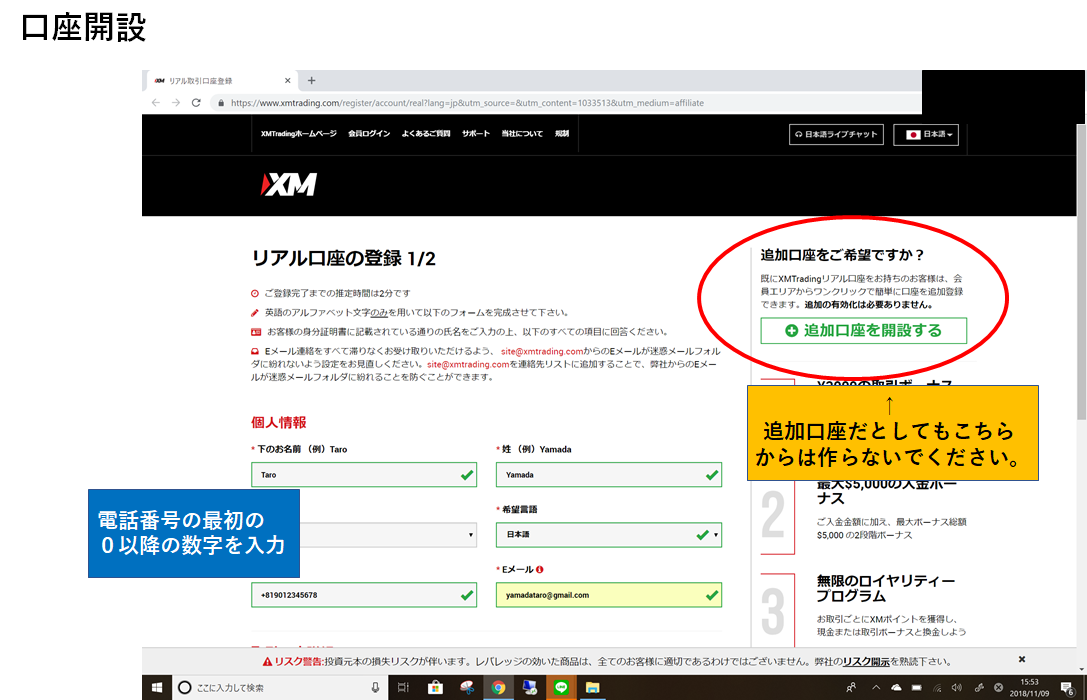Go back with the browser back arrow

click(156, 103)
